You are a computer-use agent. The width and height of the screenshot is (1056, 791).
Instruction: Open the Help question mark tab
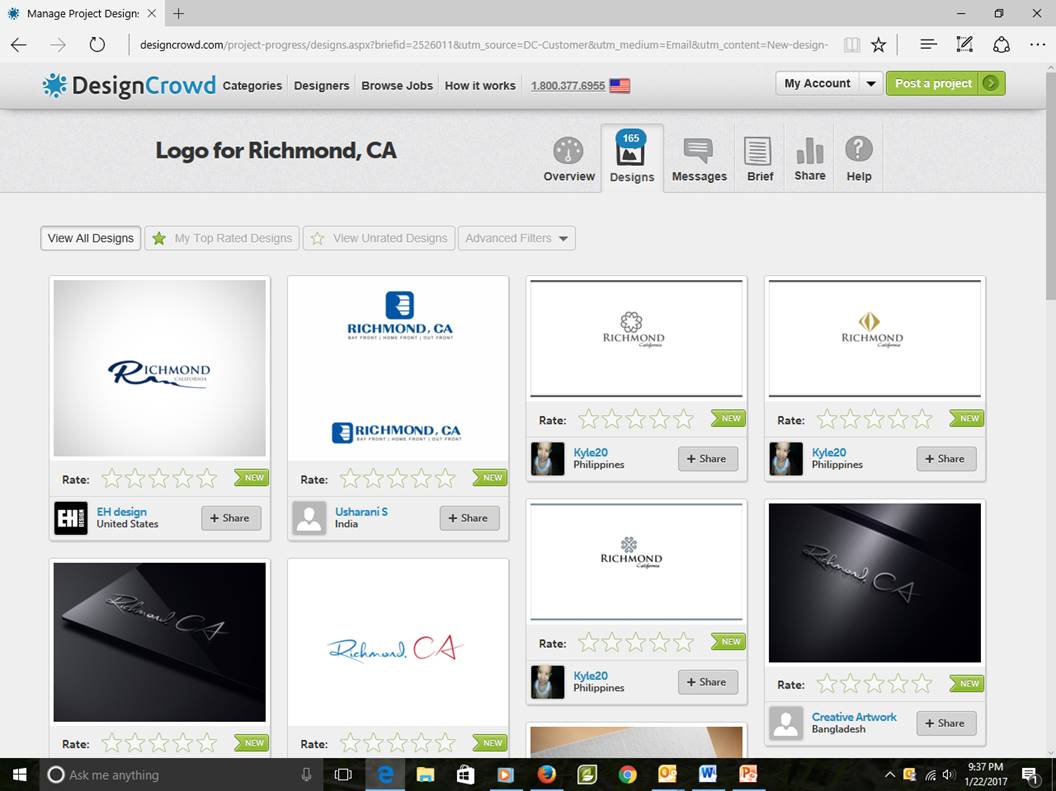859,160
